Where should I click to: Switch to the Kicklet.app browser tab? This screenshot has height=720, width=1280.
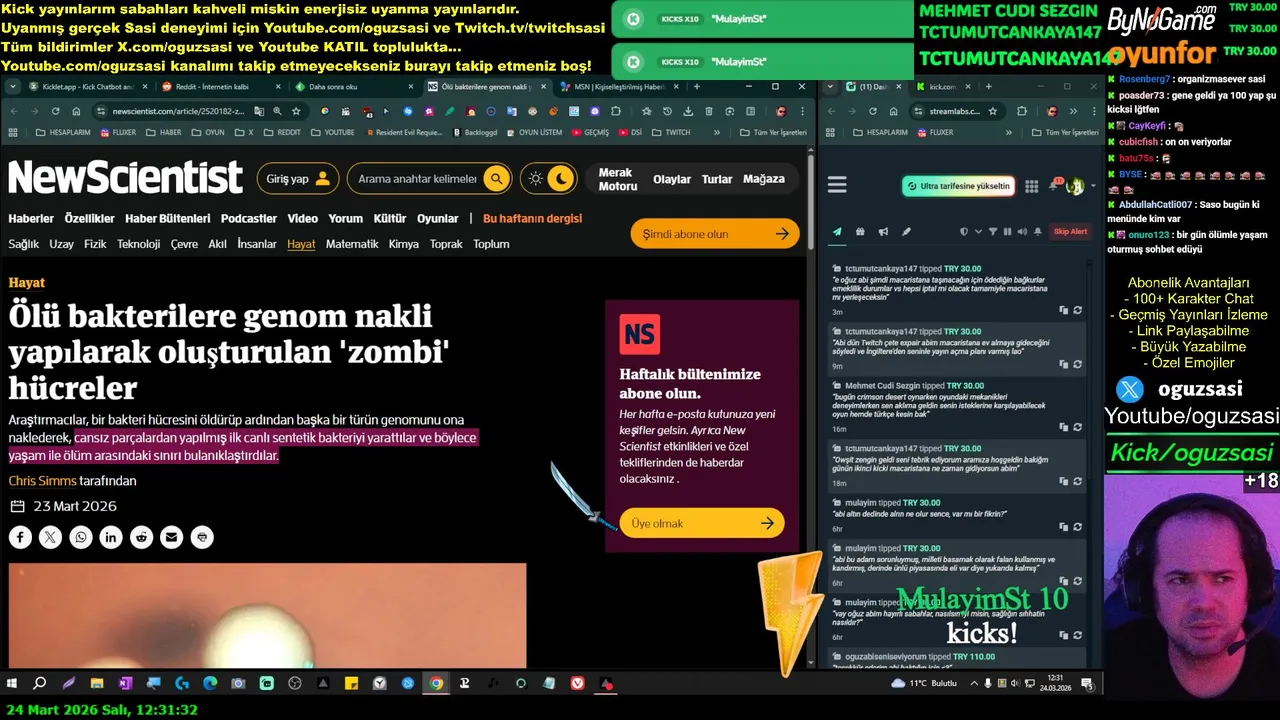coord(90,87)
